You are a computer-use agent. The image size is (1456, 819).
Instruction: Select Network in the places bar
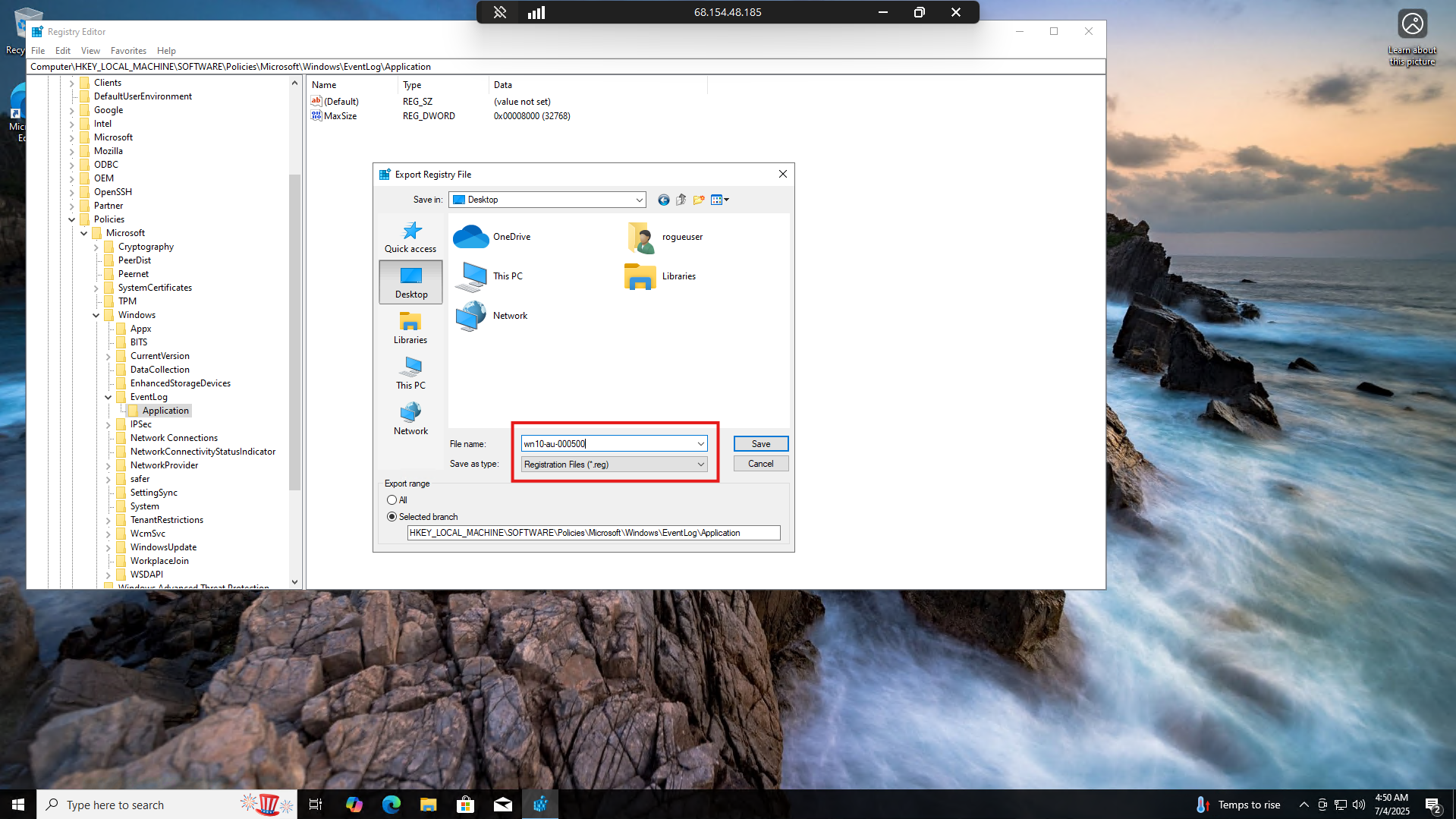(x=410, y=419)
